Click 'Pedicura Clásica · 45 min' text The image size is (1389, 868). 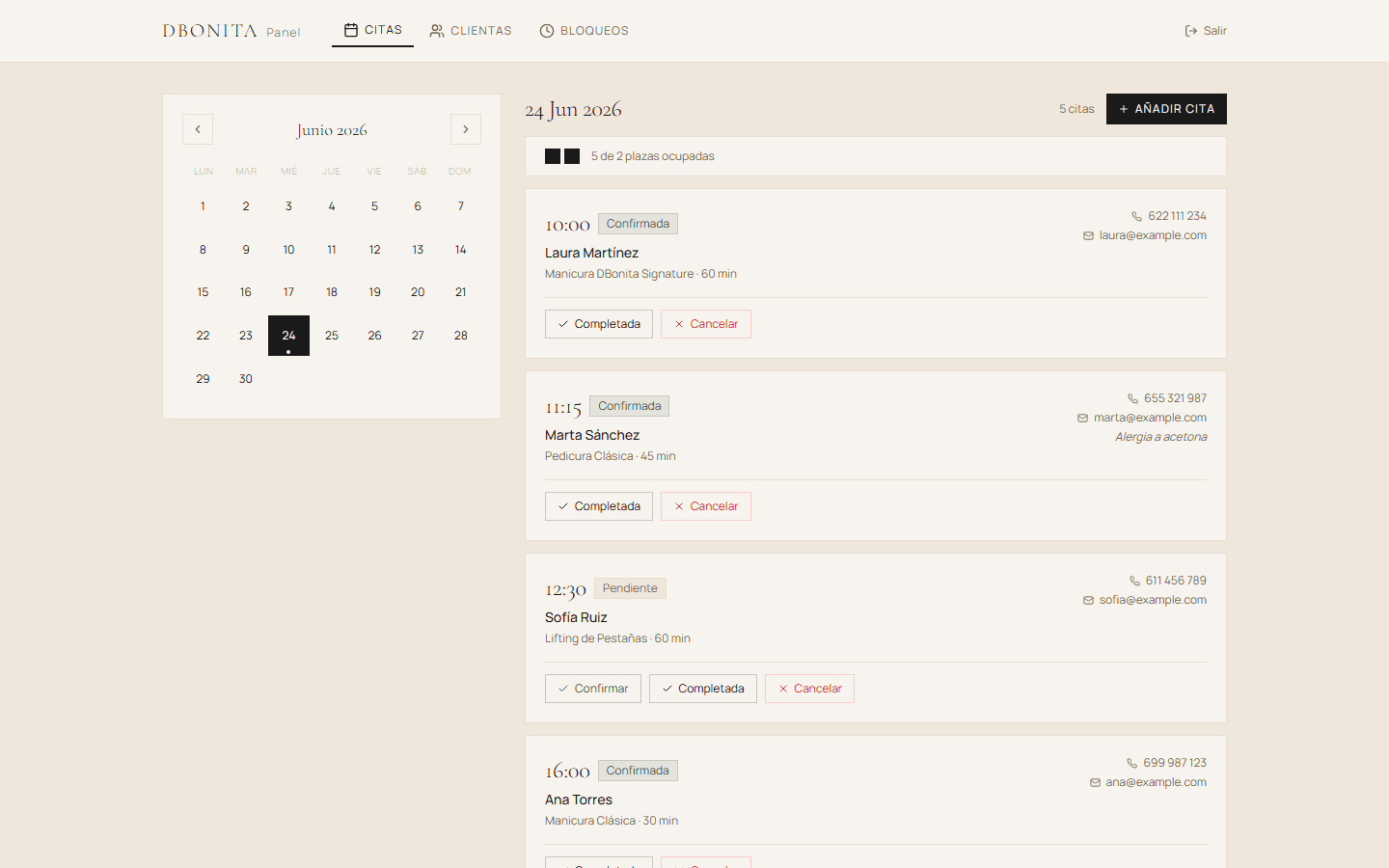[x=610, y=456]
